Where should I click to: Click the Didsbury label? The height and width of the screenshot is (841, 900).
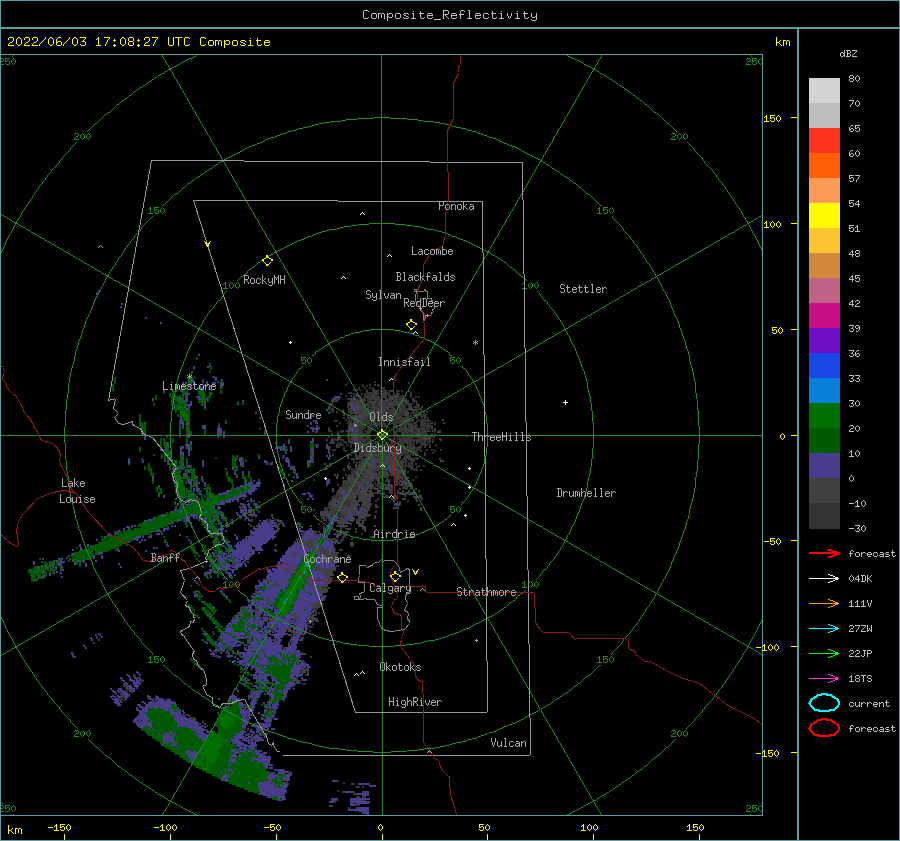[x=377, y=448]
